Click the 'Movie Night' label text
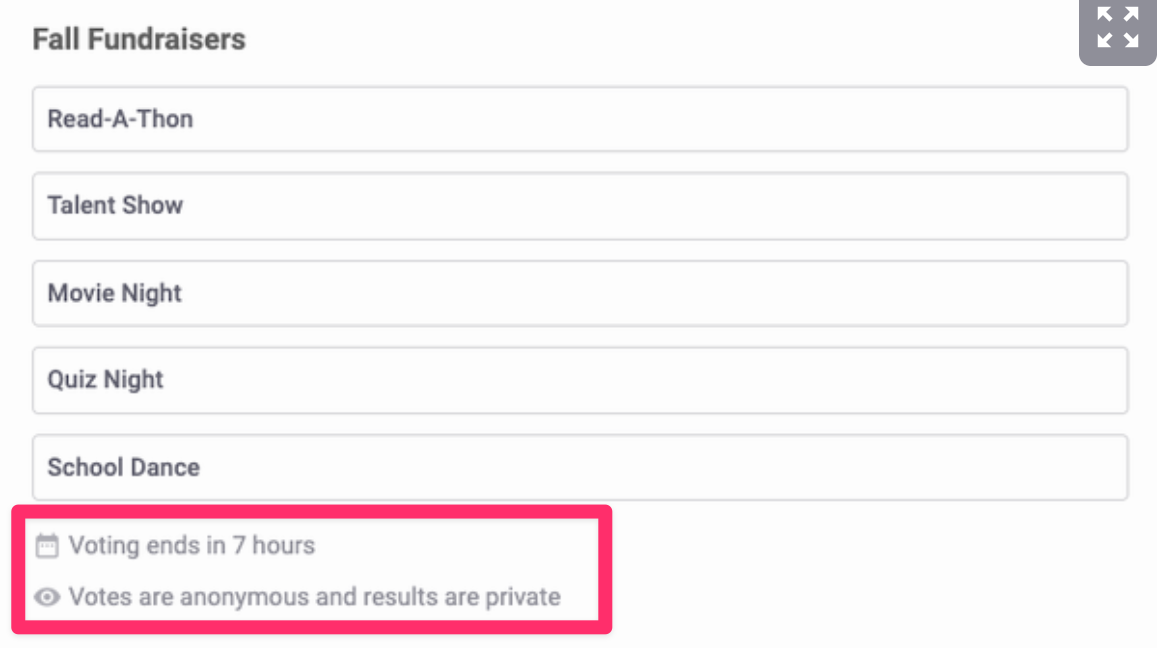This screenshot has height=648, width=1172. 114,293
